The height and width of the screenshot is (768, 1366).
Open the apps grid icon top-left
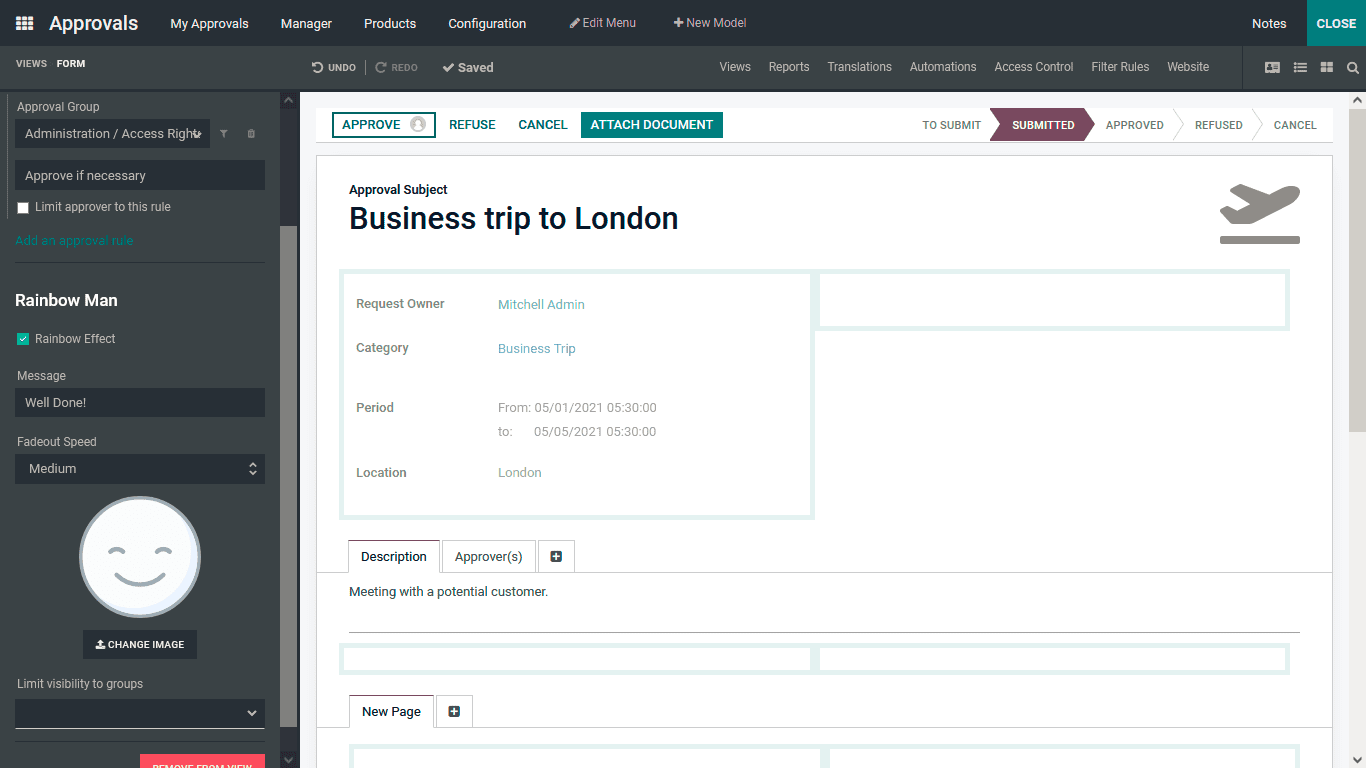pyautogui.click(x=22, y=22)
